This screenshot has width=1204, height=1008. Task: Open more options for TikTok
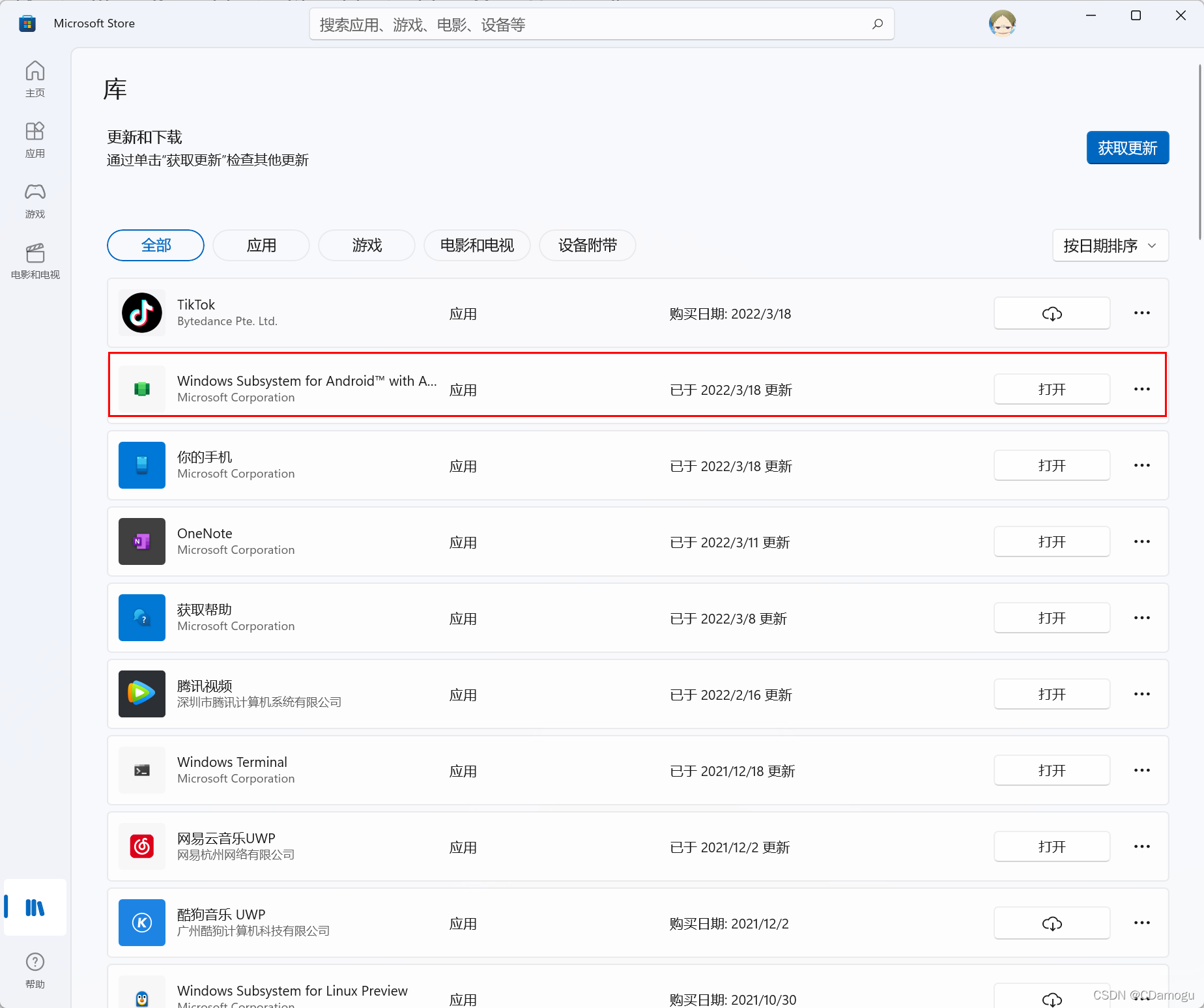(1142, 313)
